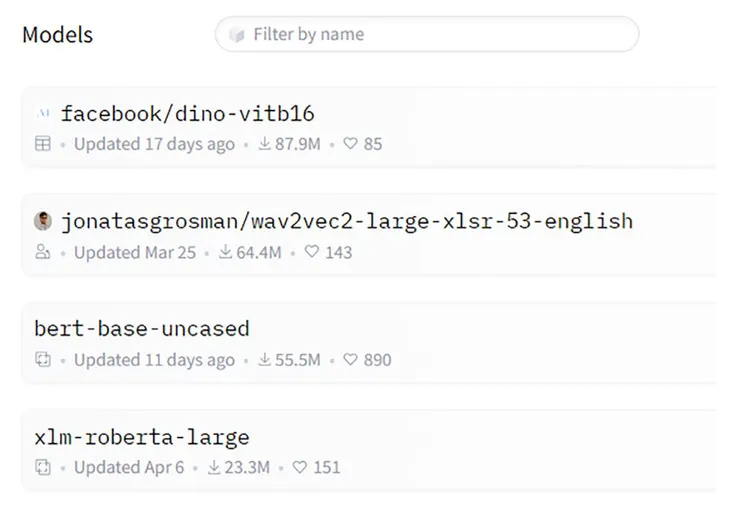
Task: Click the fill-mask icon under xlm-roberta-large
Action: tap(43, 467)
